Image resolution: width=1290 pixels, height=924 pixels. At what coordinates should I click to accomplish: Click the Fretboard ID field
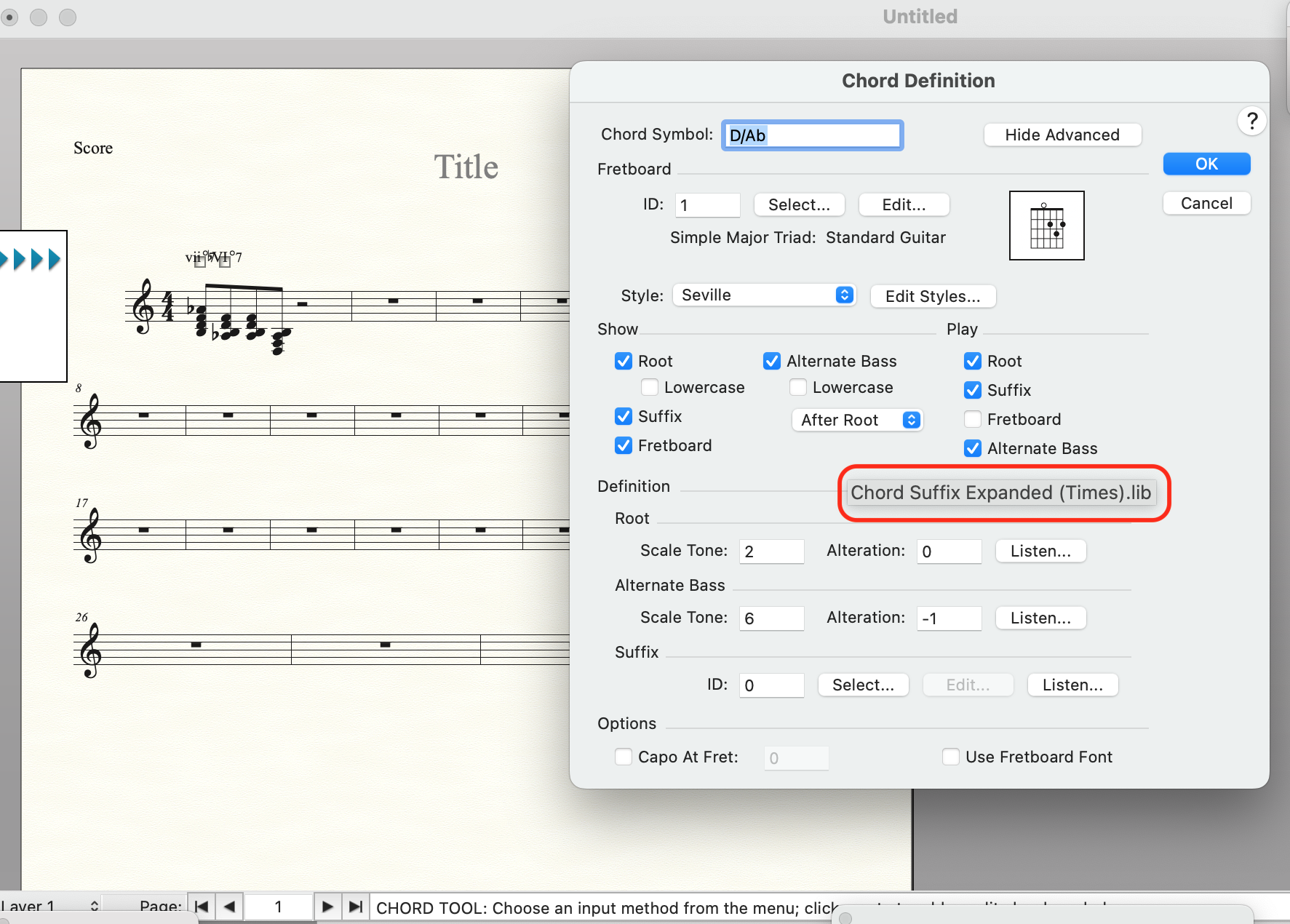tap(707, 205)
